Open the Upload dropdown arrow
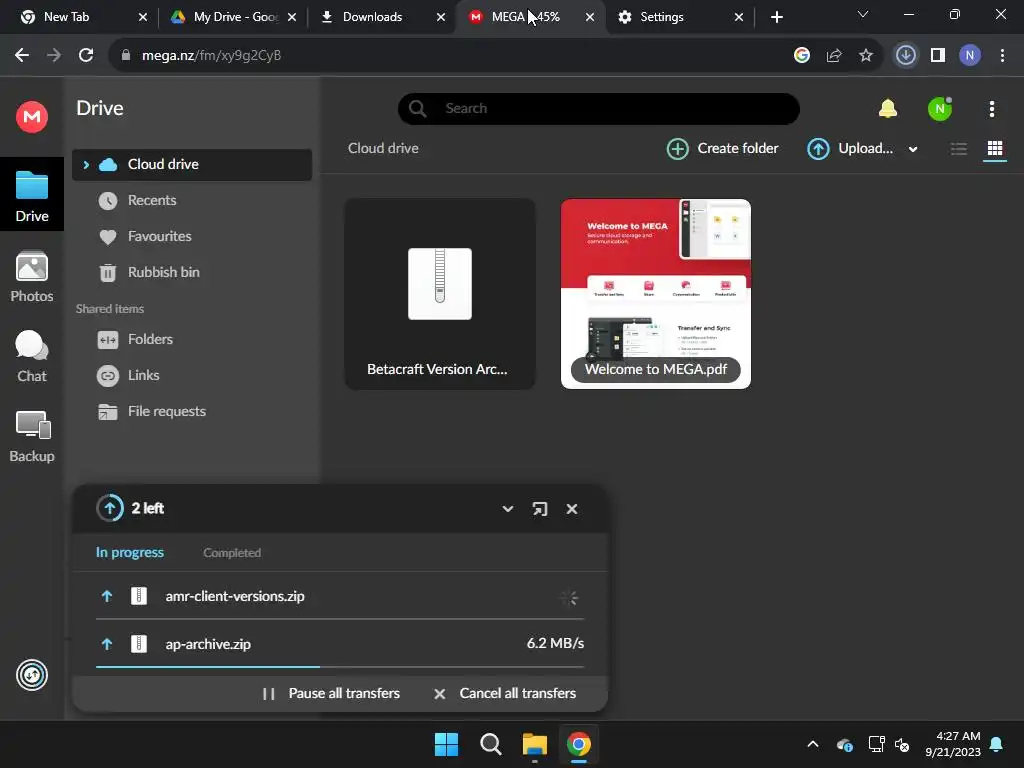 click(913, 150)
